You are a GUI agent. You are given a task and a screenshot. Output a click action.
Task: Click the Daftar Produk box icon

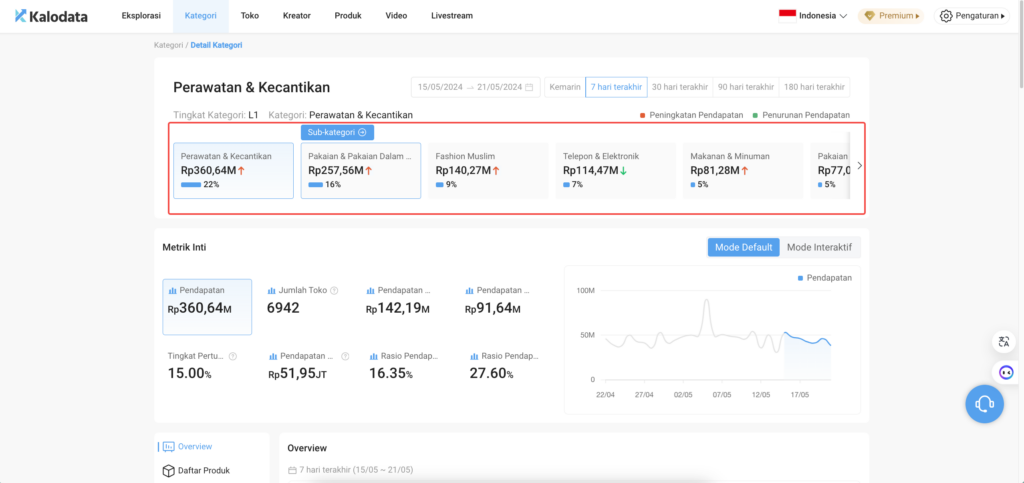(x=168, y=470)
